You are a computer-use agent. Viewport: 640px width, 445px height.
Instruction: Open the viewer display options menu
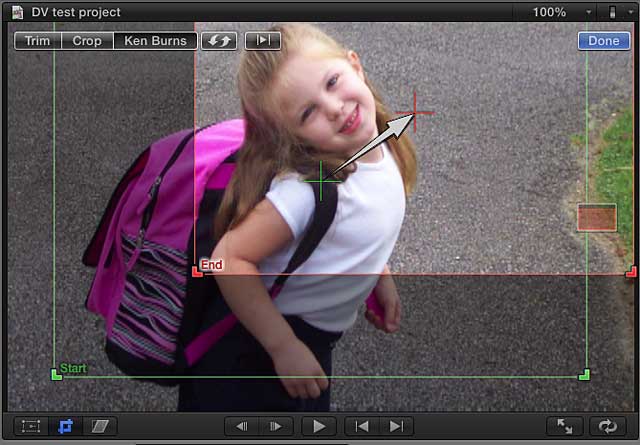point(618,12)
